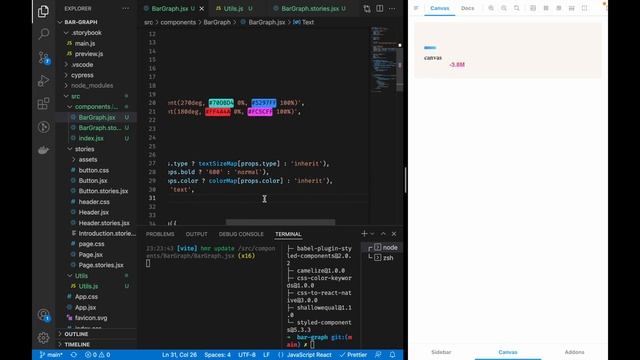Image resolution: width=640 pixels, height=360 pixels.
Task: Maximize the terminal panel with the caret
Action: pos(383,233)
